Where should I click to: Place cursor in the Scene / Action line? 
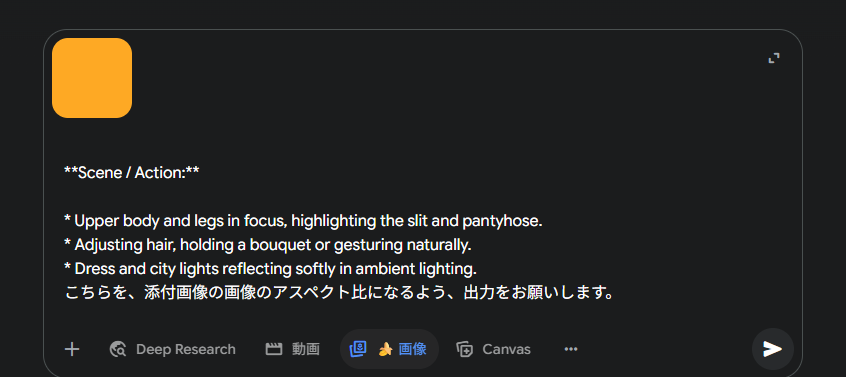point(132,173)
